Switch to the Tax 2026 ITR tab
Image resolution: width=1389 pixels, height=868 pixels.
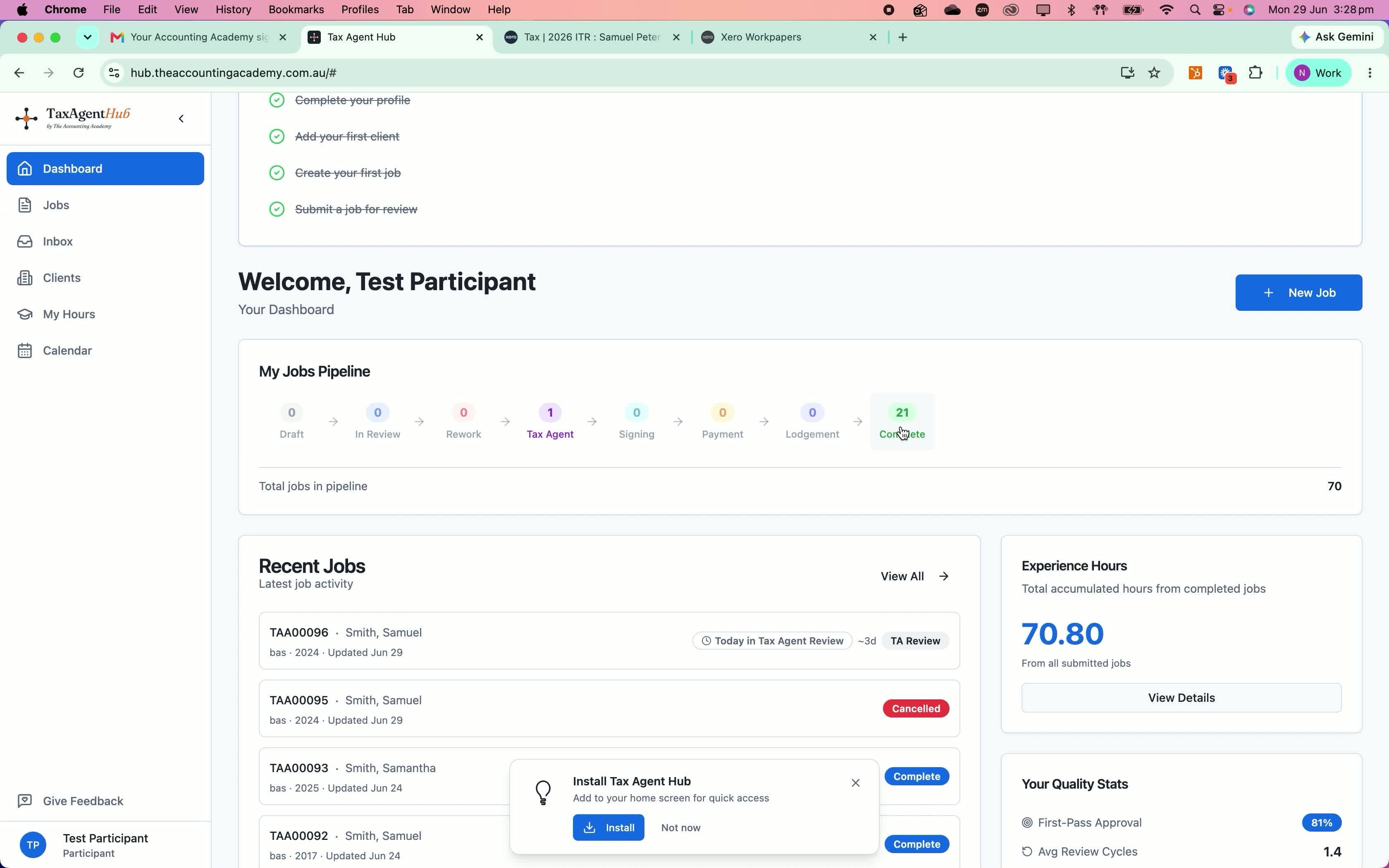(591, 37)
